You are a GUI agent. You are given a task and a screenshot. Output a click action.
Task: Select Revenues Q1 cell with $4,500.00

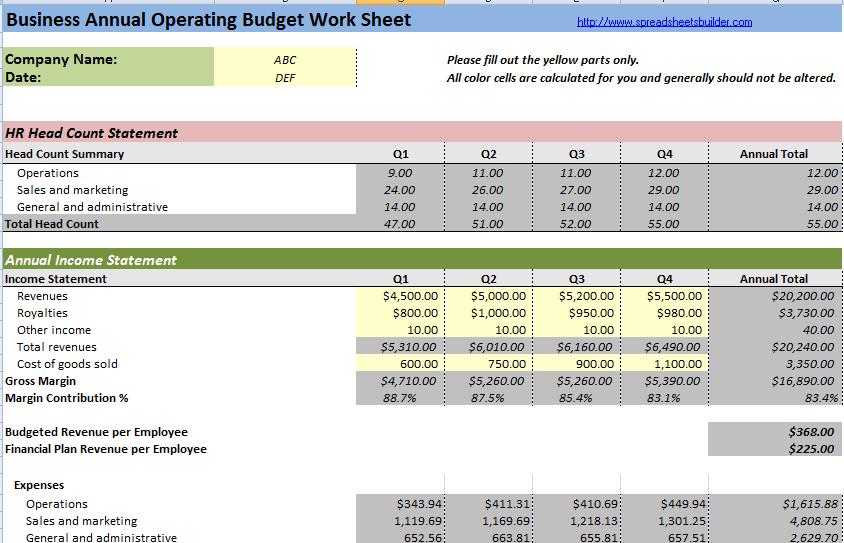coord(400,296)
